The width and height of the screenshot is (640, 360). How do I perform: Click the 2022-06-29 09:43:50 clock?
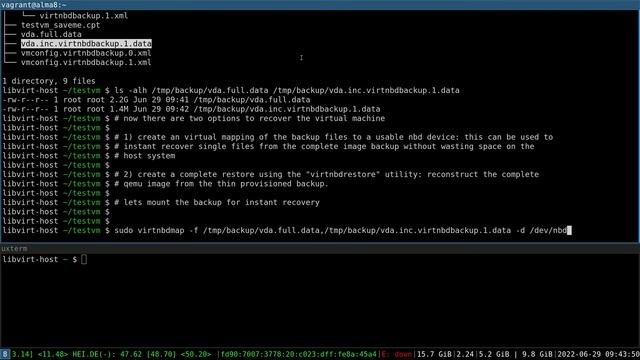[598, 354]
